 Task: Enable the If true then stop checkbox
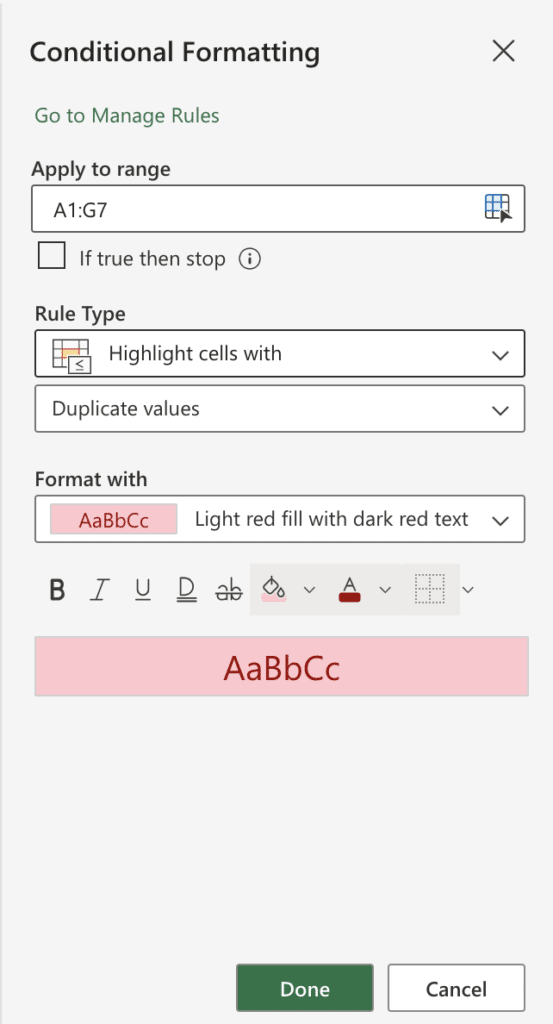click(x=52, y=255)
